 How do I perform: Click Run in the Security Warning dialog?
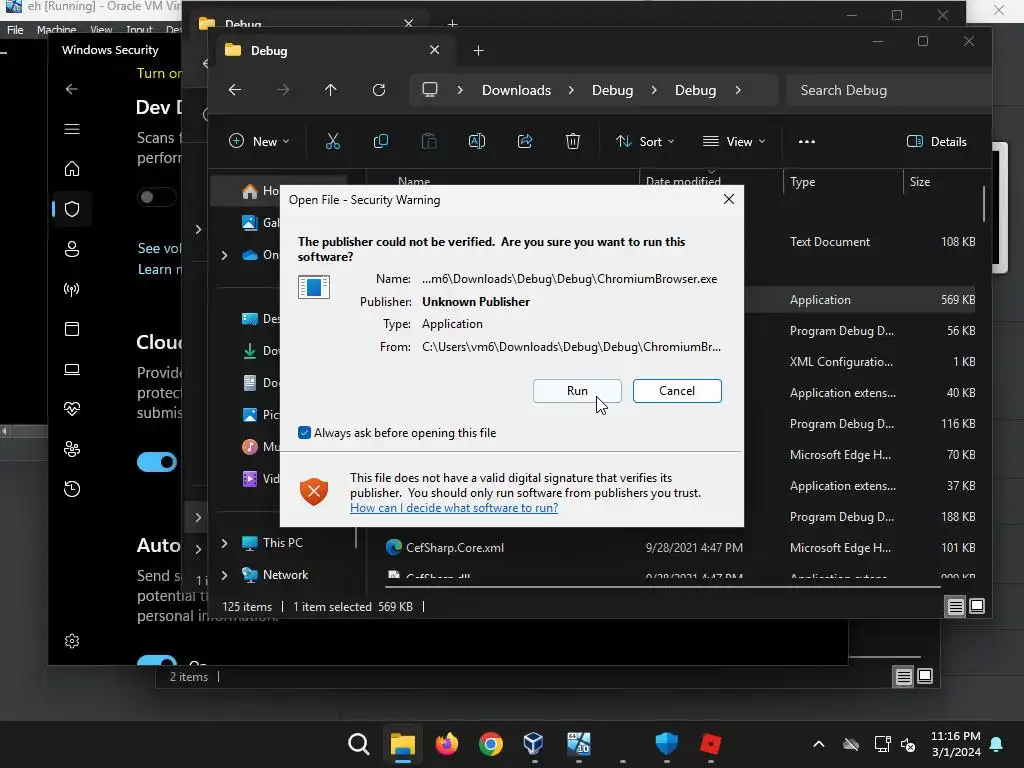point(577,391)
